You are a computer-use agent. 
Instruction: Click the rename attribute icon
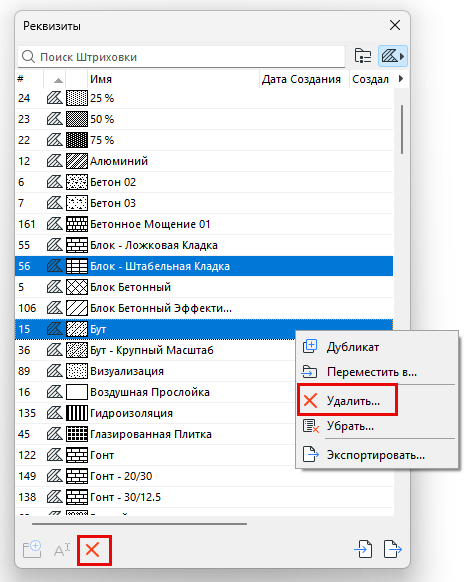pyautogui.click(x=62, y=550)
